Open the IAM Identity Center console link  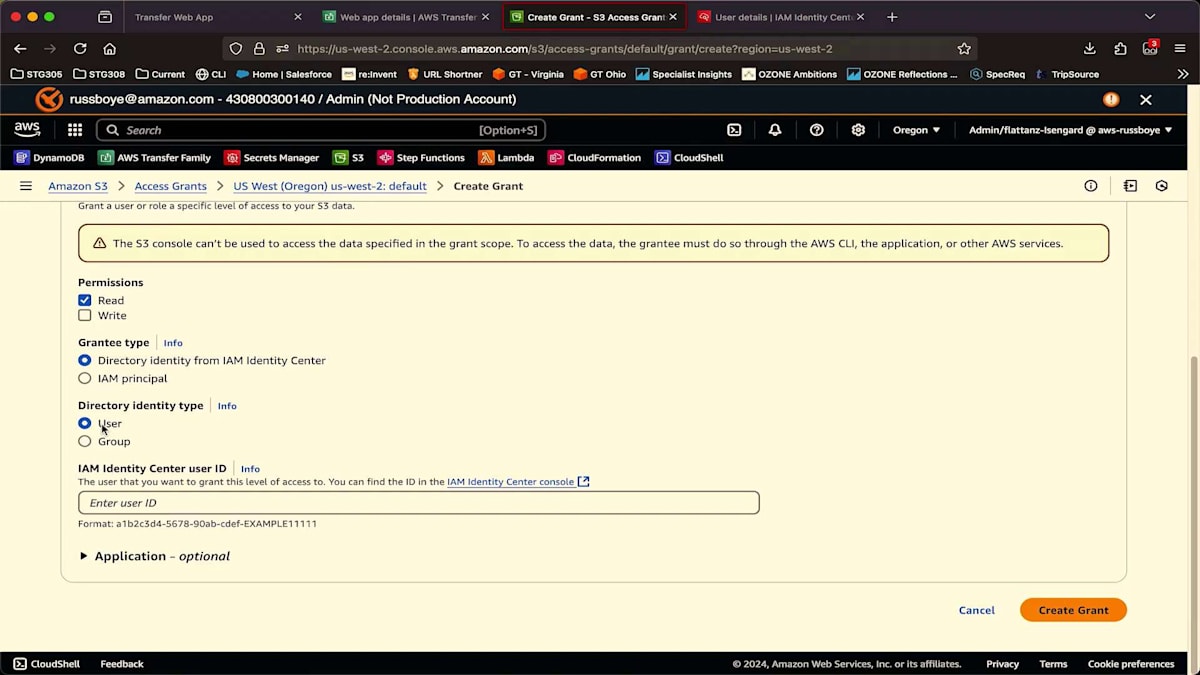coord(518,482)
